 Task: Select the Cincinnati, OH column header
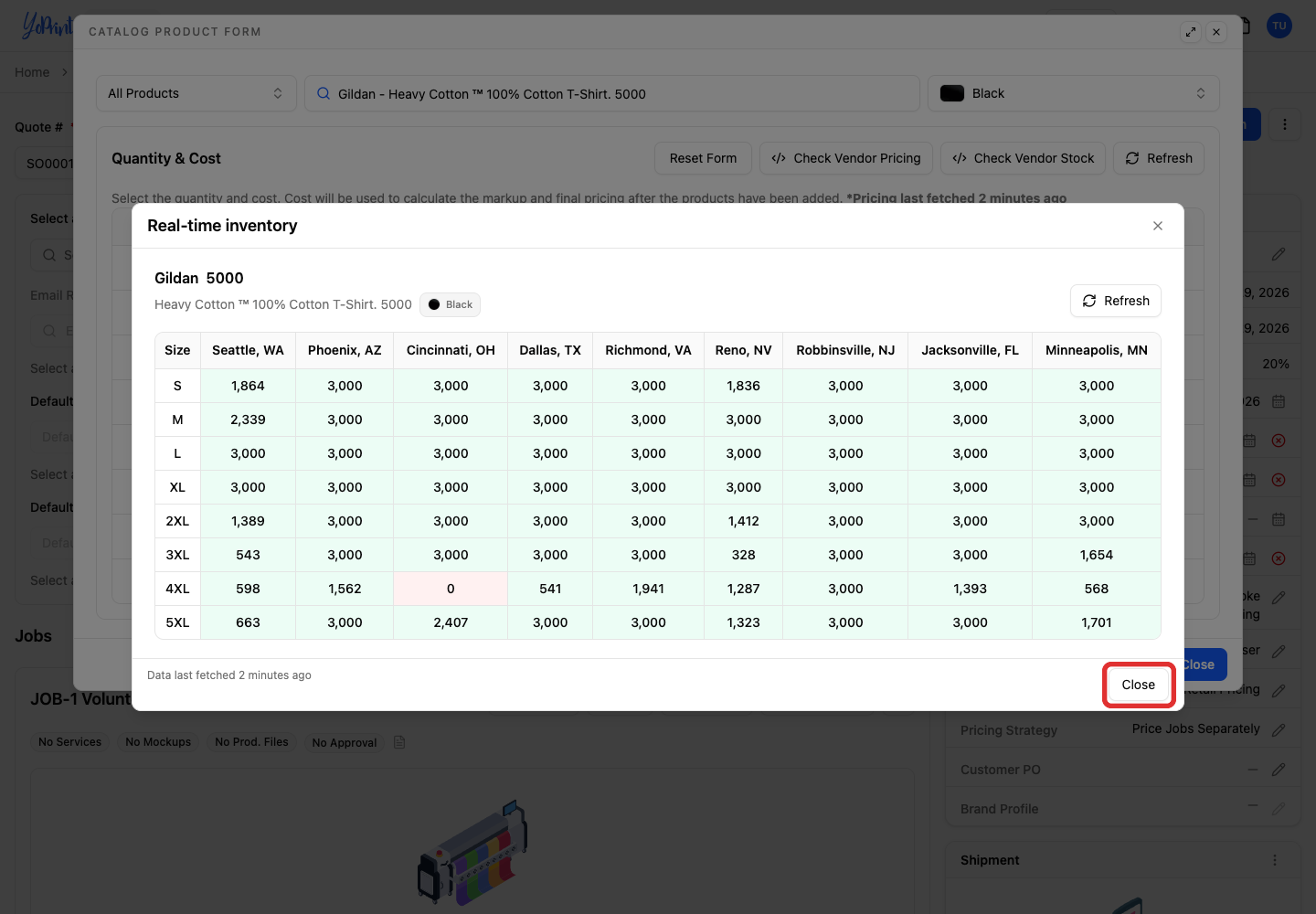point(451,350)
